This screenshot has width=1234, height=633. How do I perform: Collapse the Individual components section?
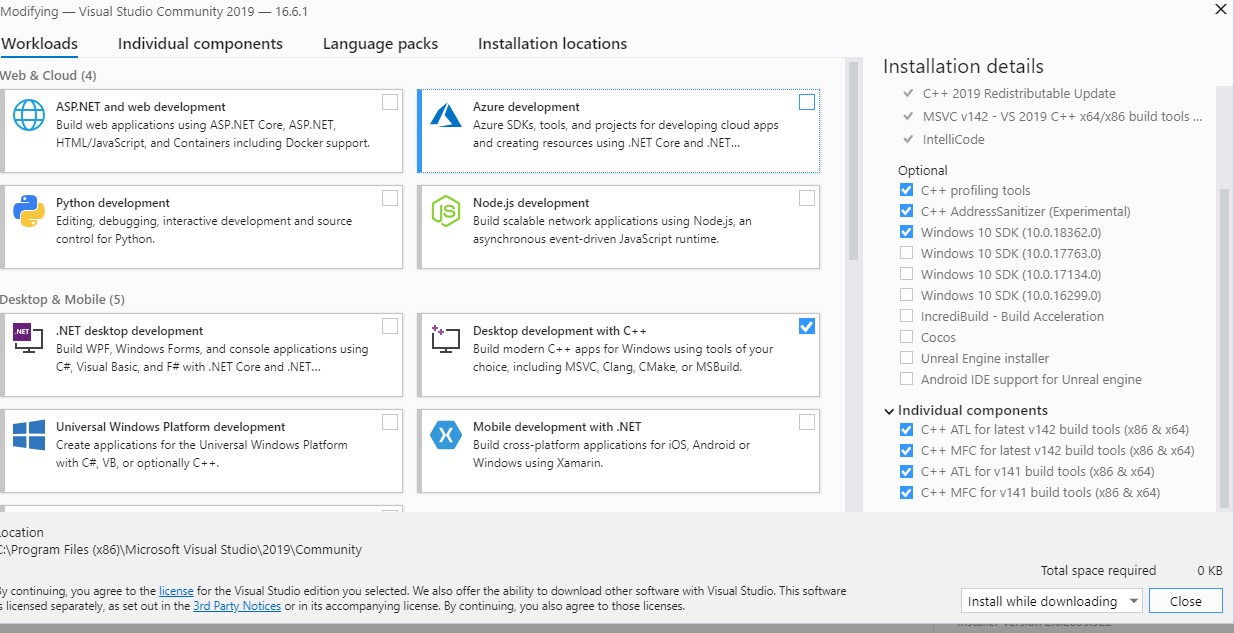pyautogui.click(x=889, y=410)
